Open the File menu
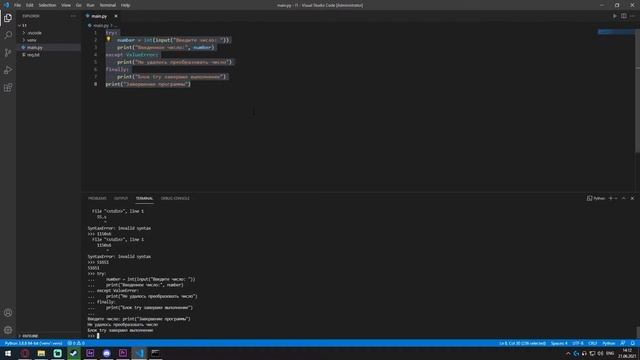The height and width of the screenshot is (360, 640). [18, 5]
